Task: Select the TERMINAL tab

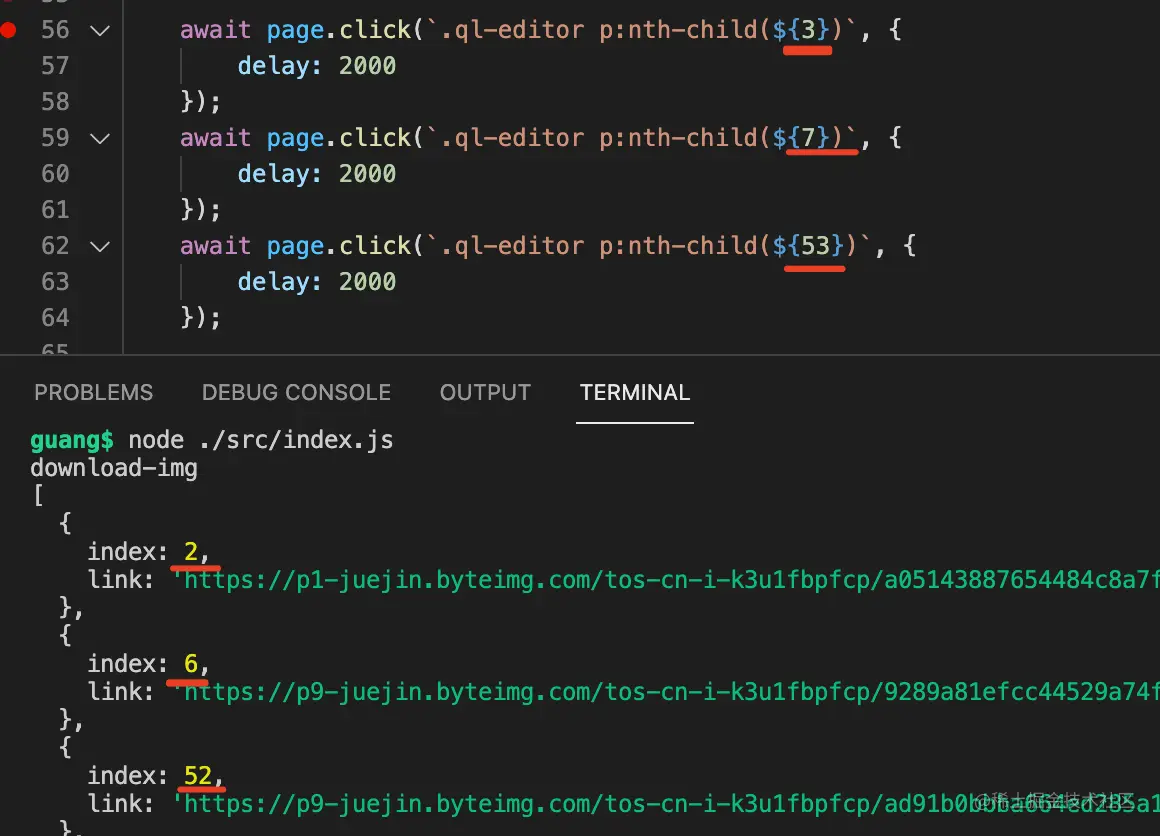Action: [635, 392]
